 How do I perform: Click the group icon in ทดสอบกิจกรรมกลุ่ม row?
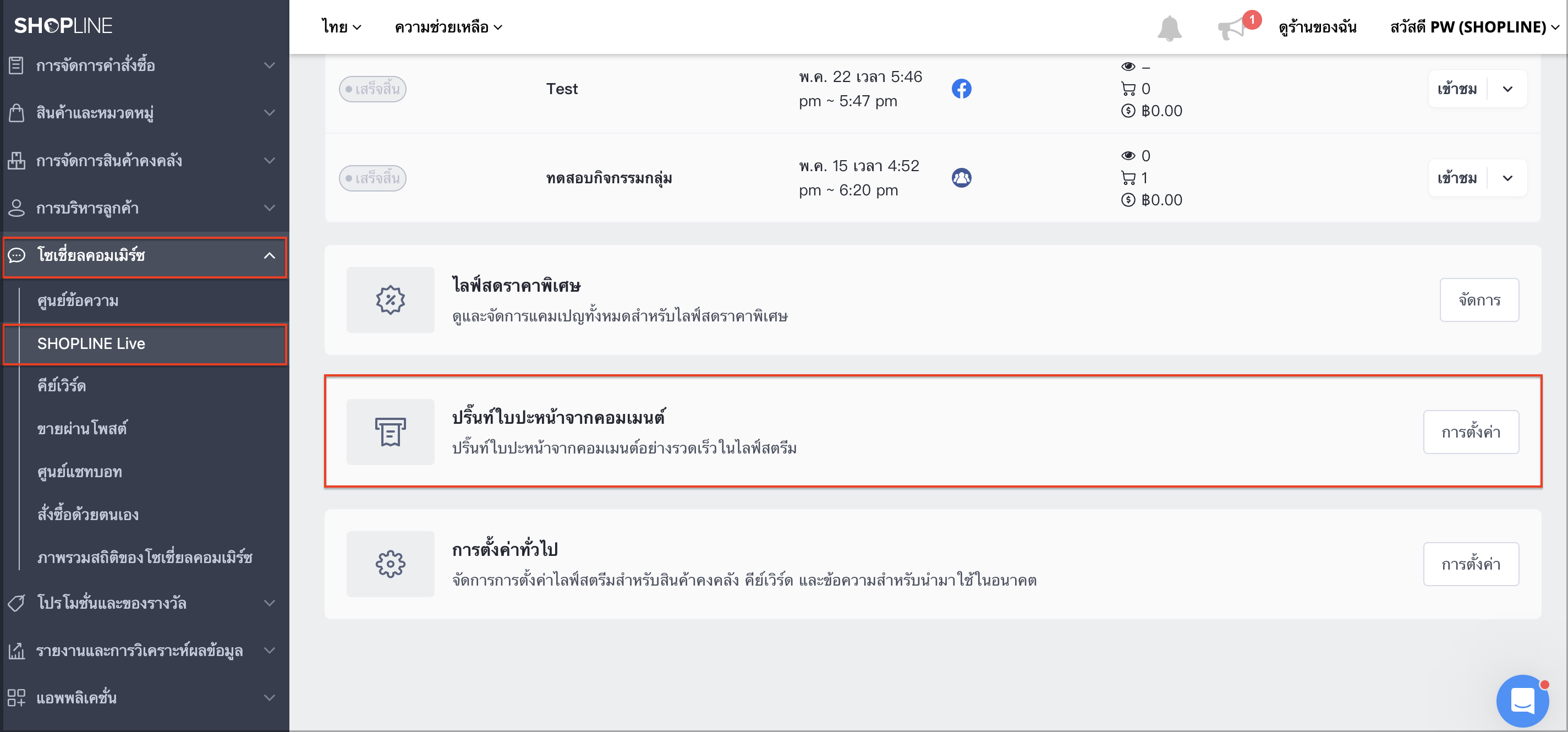[x=961, y=178]
